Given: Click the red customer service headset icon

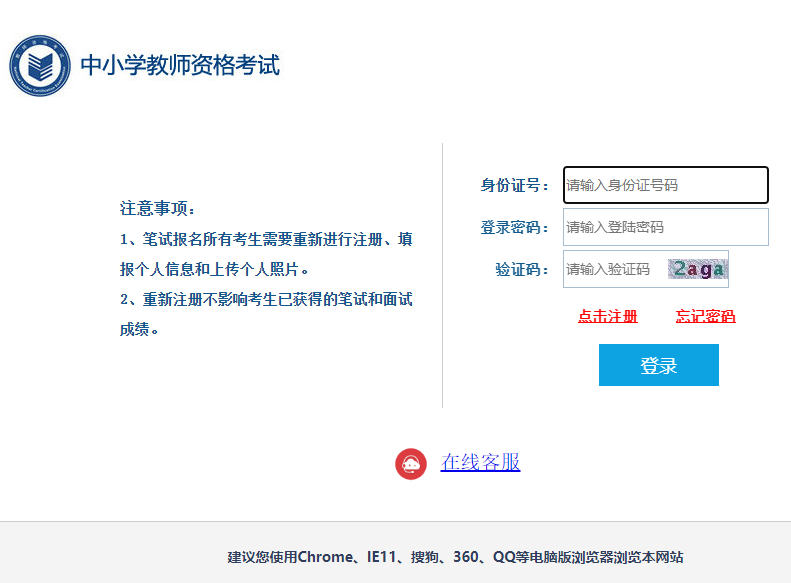Looking at the screenshot, I should (411, 463).
